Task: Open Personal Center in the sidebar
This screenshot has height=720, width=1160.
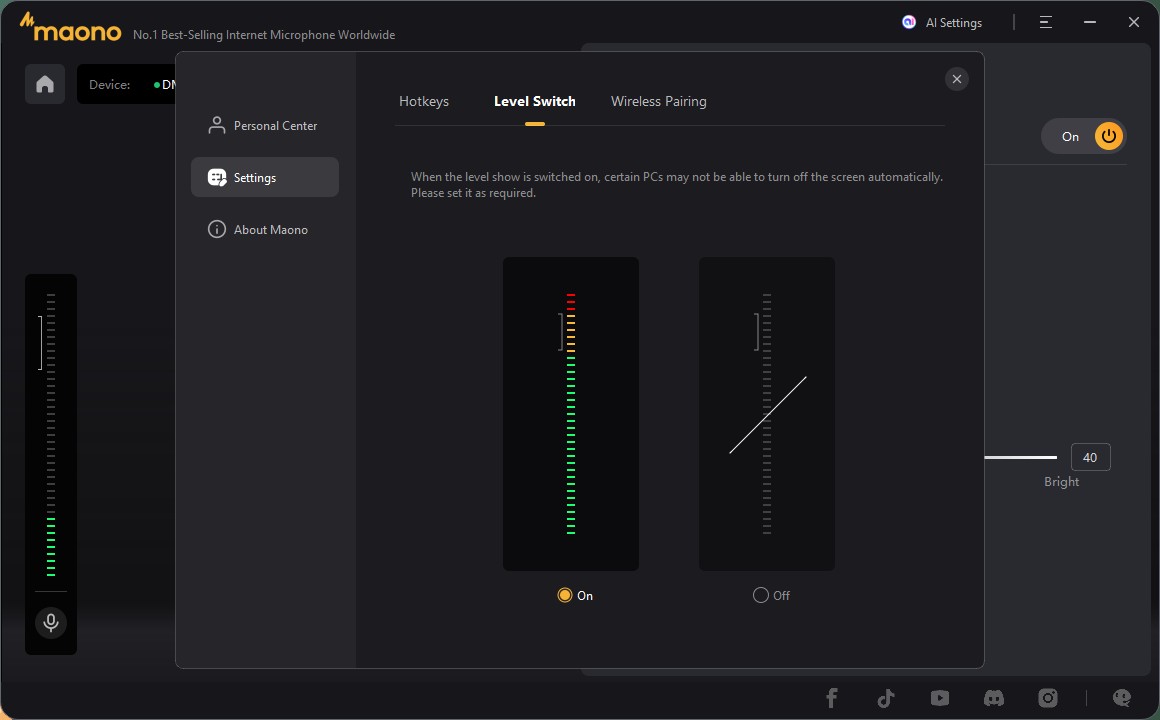Action: point(264,126)
